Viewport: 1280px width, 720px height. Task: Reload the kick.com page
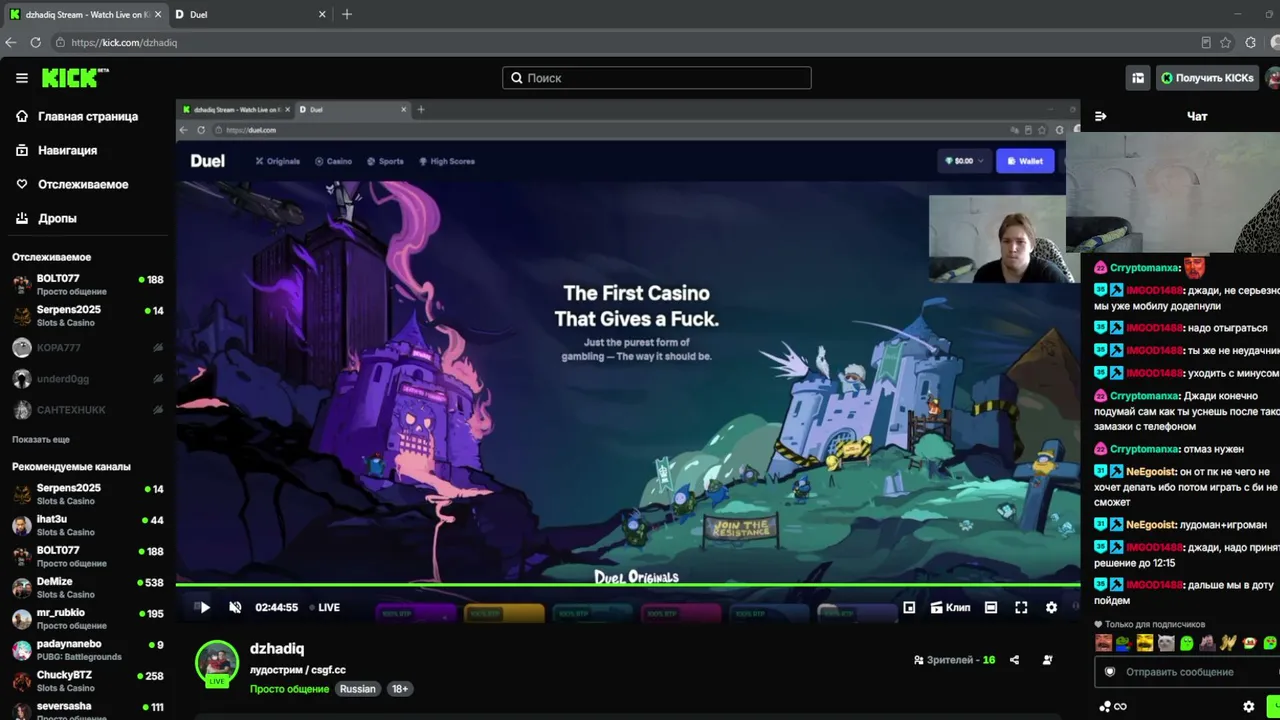tap(36, 43)
